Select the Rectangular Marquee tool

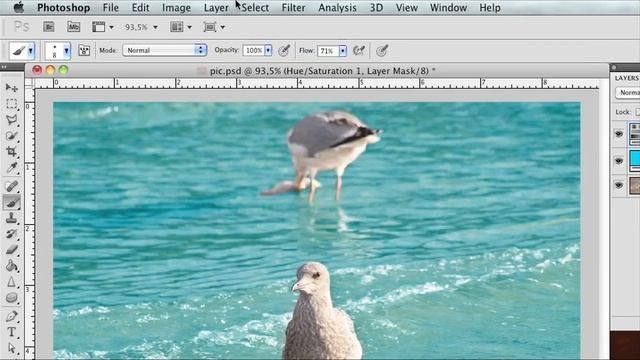click(11, 104)
